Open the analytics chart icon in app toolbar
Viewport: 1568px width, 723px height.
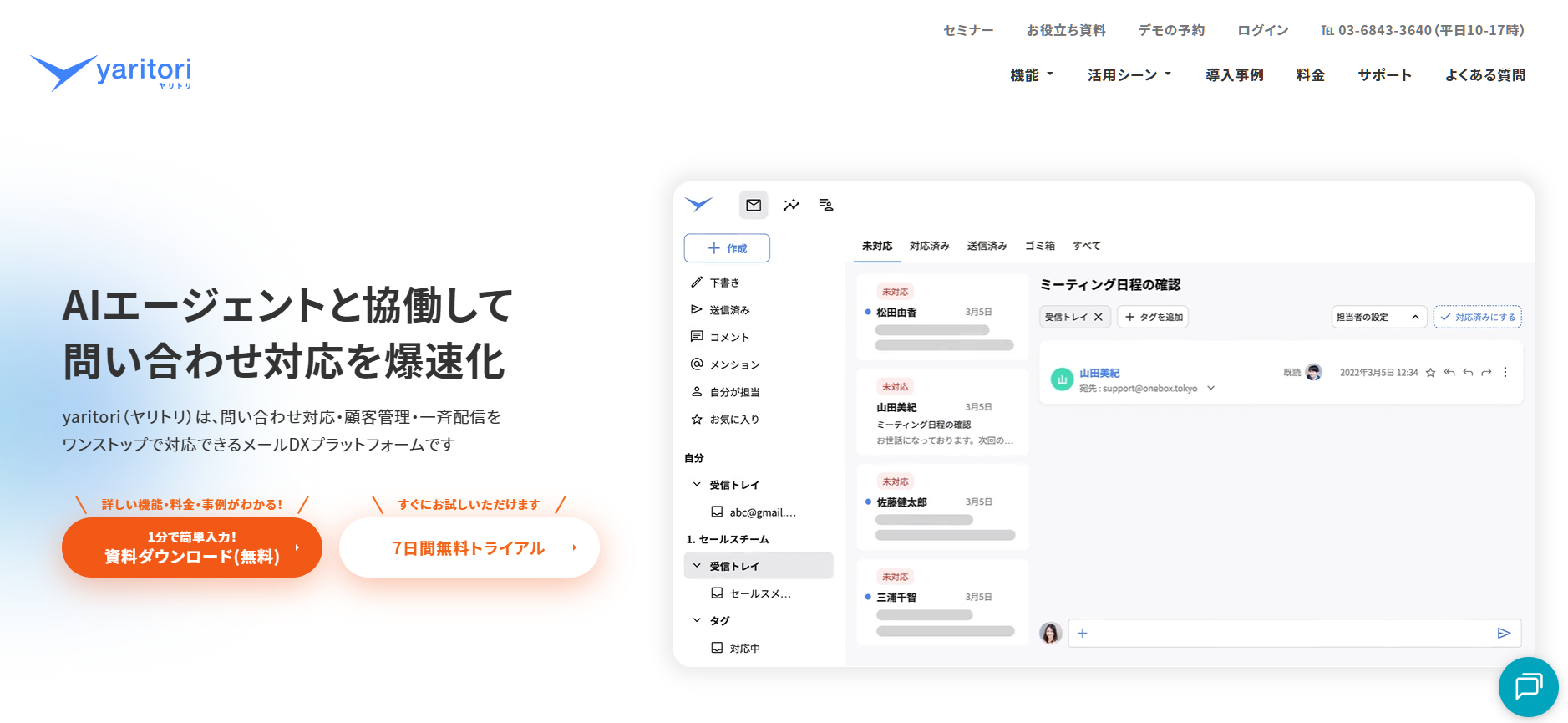[791, 205]
